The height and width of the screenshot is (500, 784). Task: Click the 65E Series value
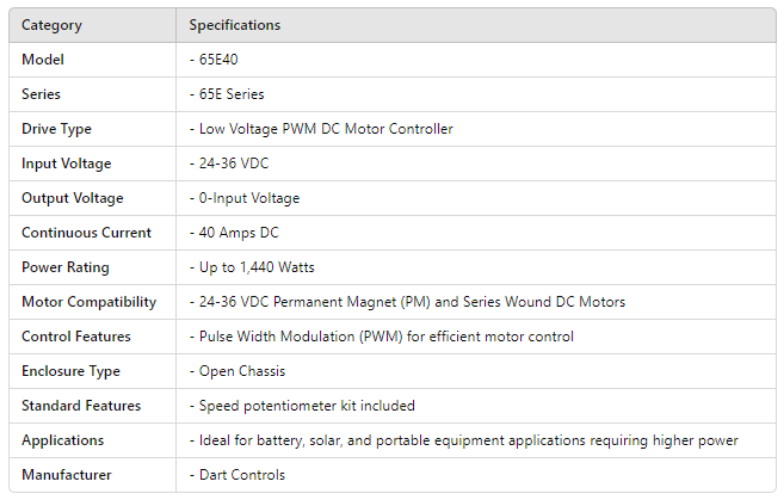pyautogui.click(x=229, y=94)
